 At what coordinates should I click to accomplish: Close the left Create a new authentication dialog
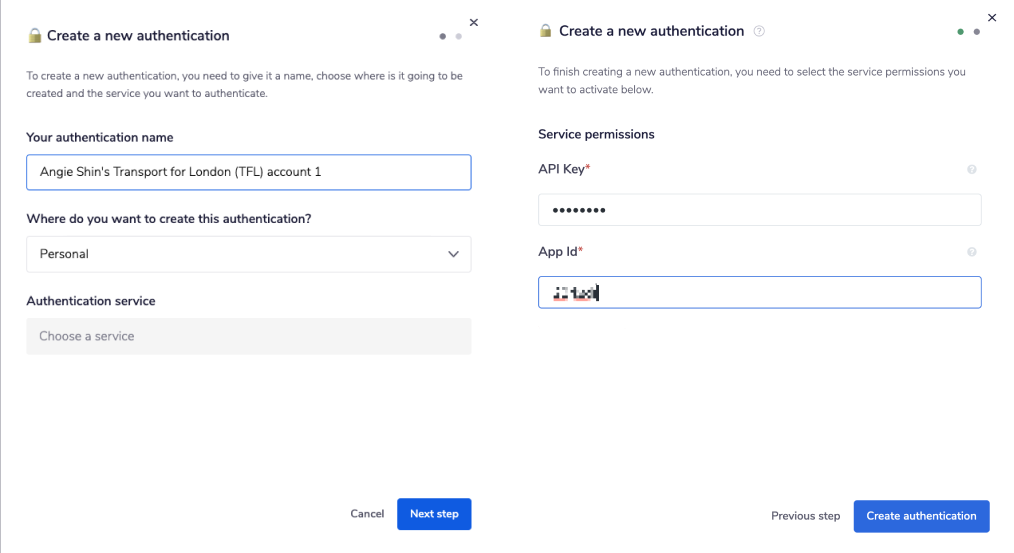474,22
